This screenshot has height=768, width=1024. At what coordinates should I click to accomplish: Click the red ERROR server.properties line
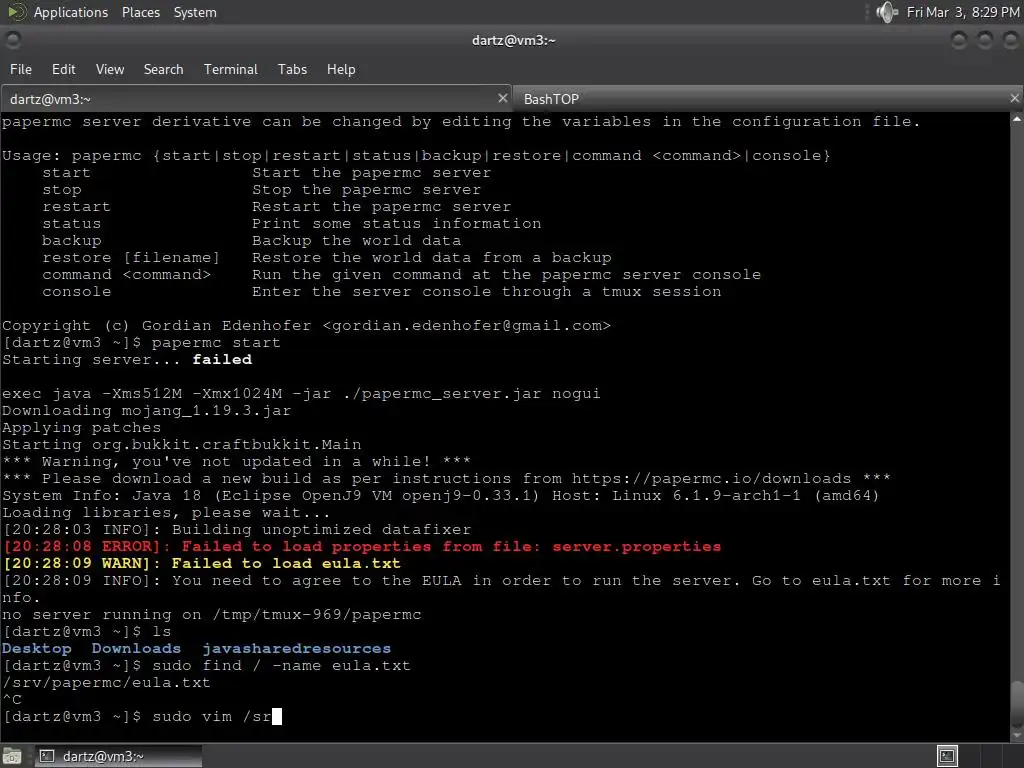(x=362, y=547)
